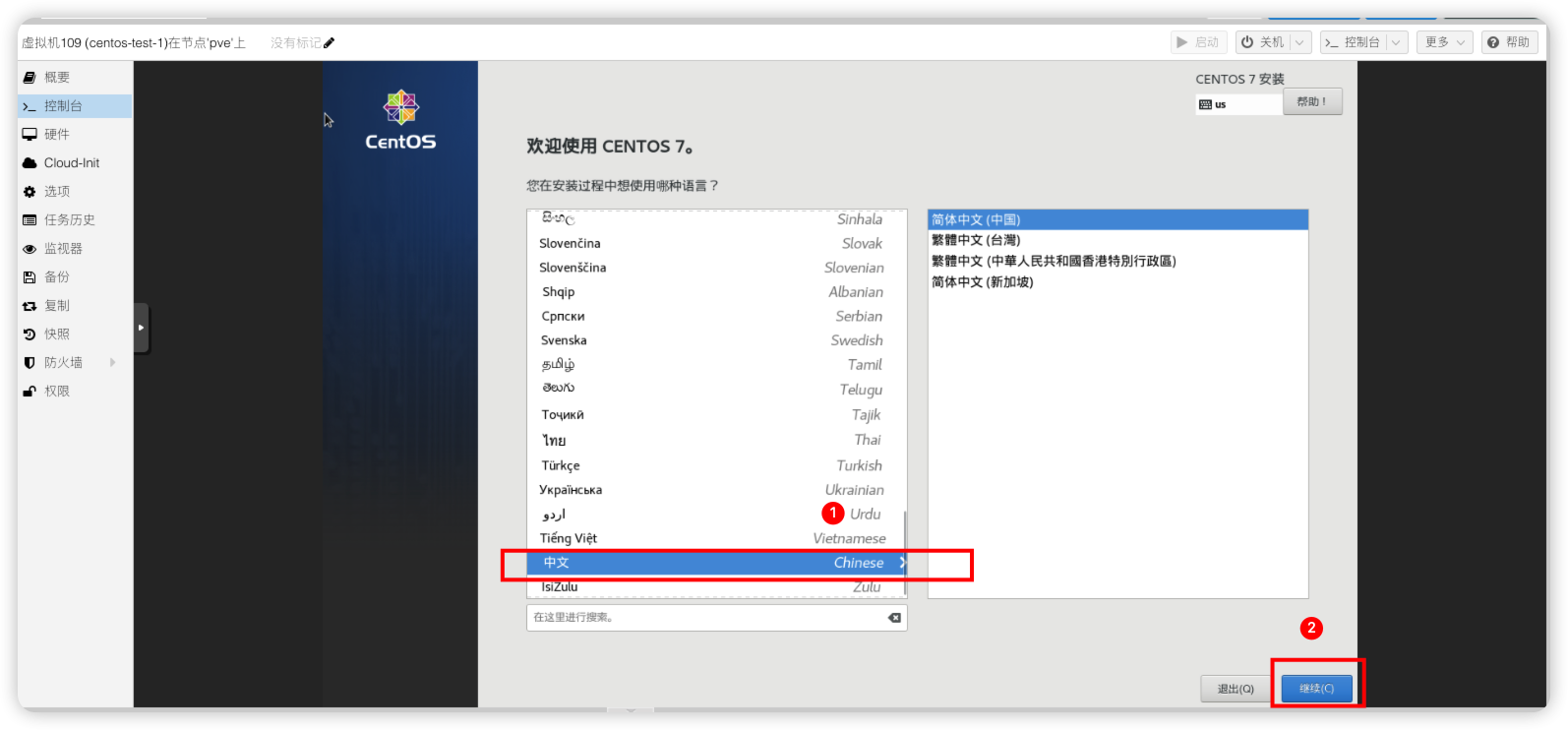Select Tiếng Việt Vietnamese language
1568x730 pixels.
(x=716, y=538)
